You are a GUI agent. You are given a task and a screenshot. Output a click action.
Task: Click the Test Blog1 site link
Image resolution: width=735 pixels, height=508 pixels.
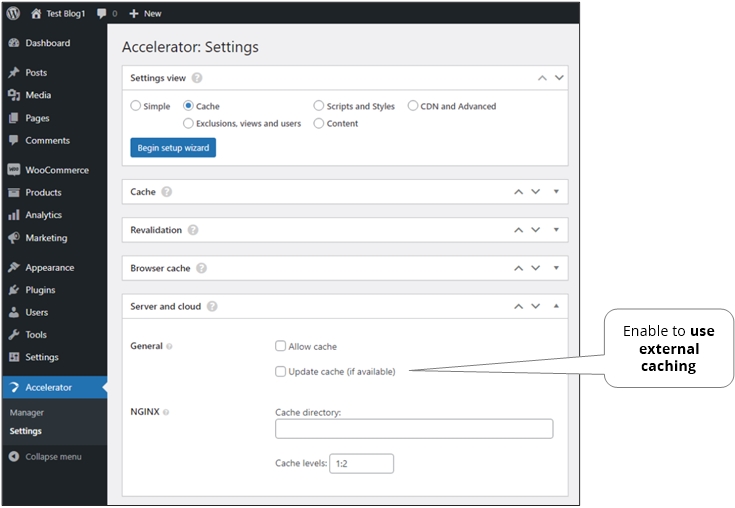click(x=66, y=14)
